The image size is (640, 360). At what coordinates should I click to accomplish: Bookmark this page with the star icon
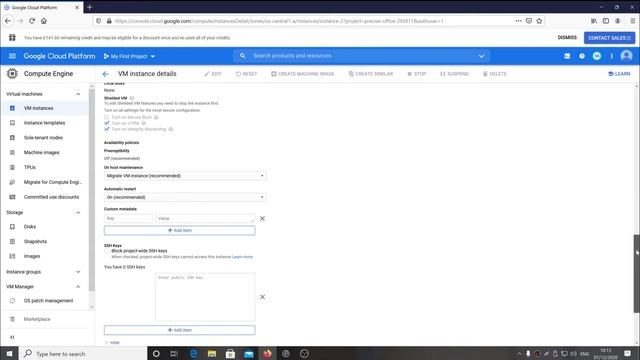tap(539, 21)
